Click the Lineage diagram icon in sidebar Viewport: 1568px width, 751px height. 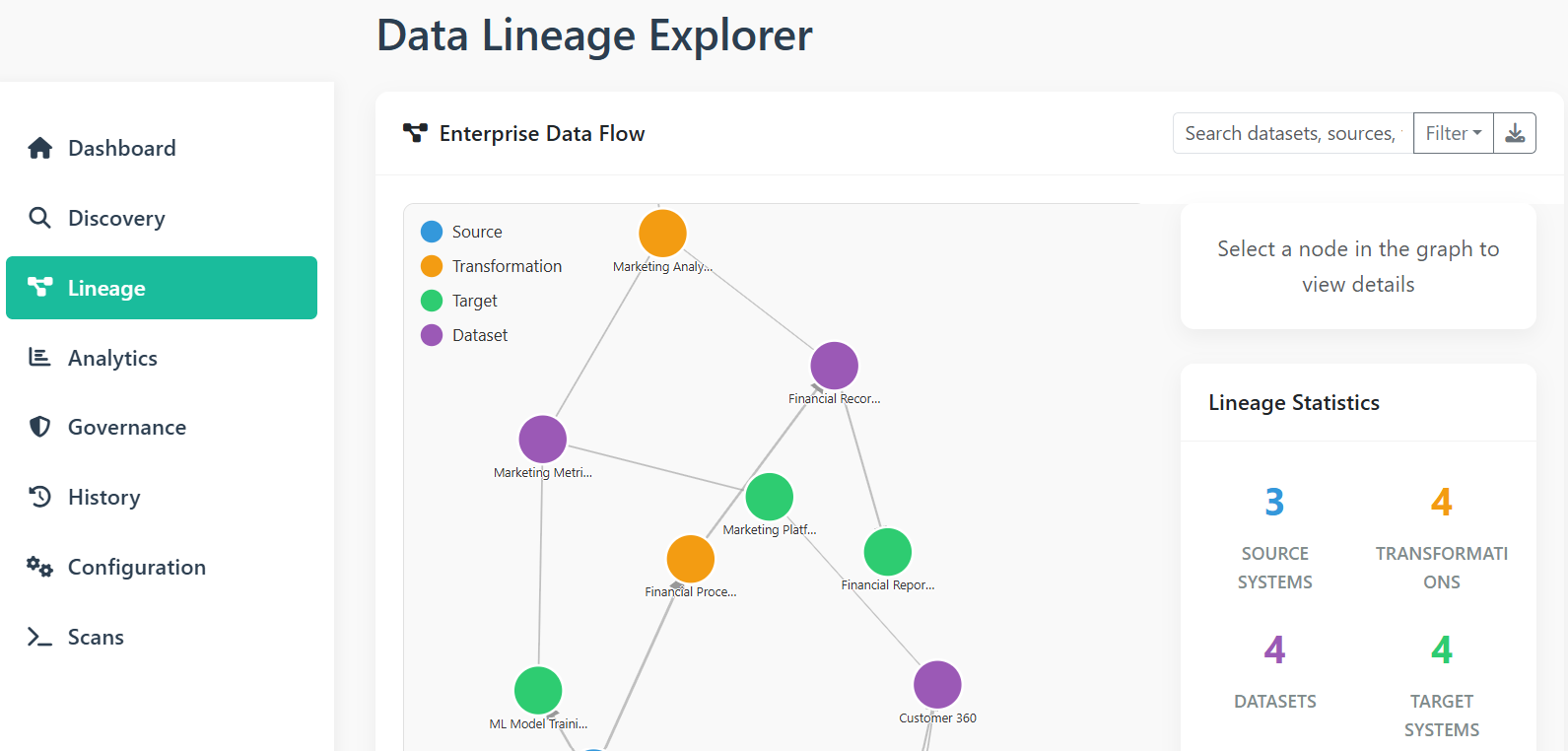tap(39, 288)
